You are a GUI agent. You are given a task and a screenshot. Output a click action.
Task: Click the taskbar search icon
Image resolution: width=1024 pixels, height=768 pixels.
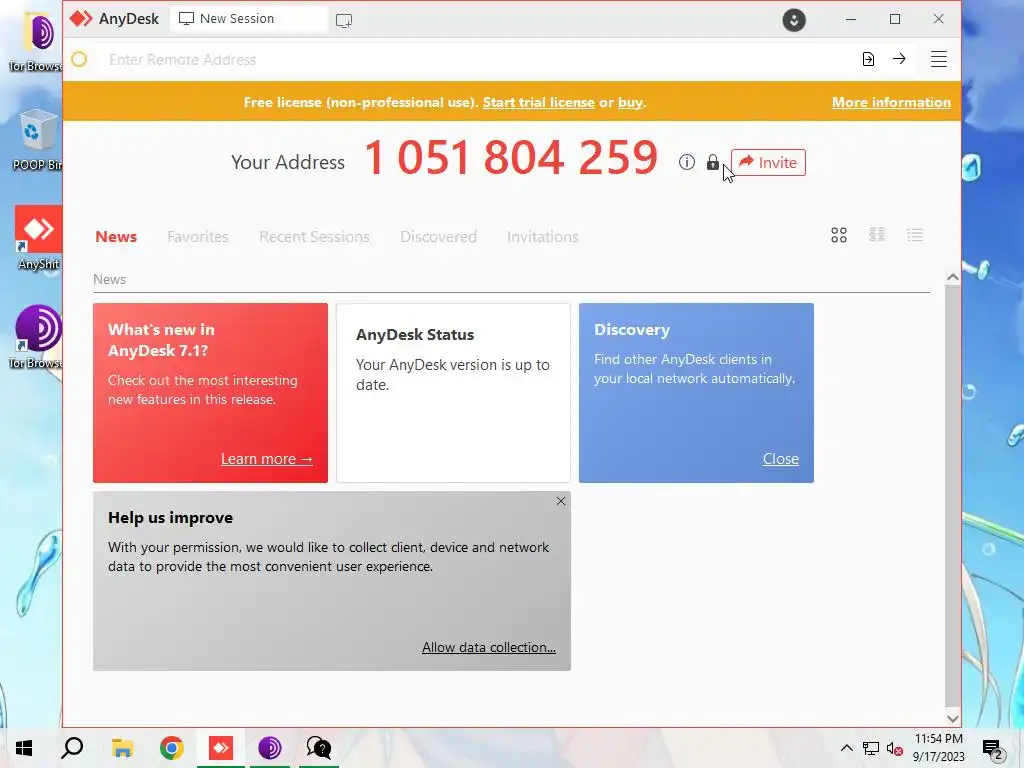72,748
